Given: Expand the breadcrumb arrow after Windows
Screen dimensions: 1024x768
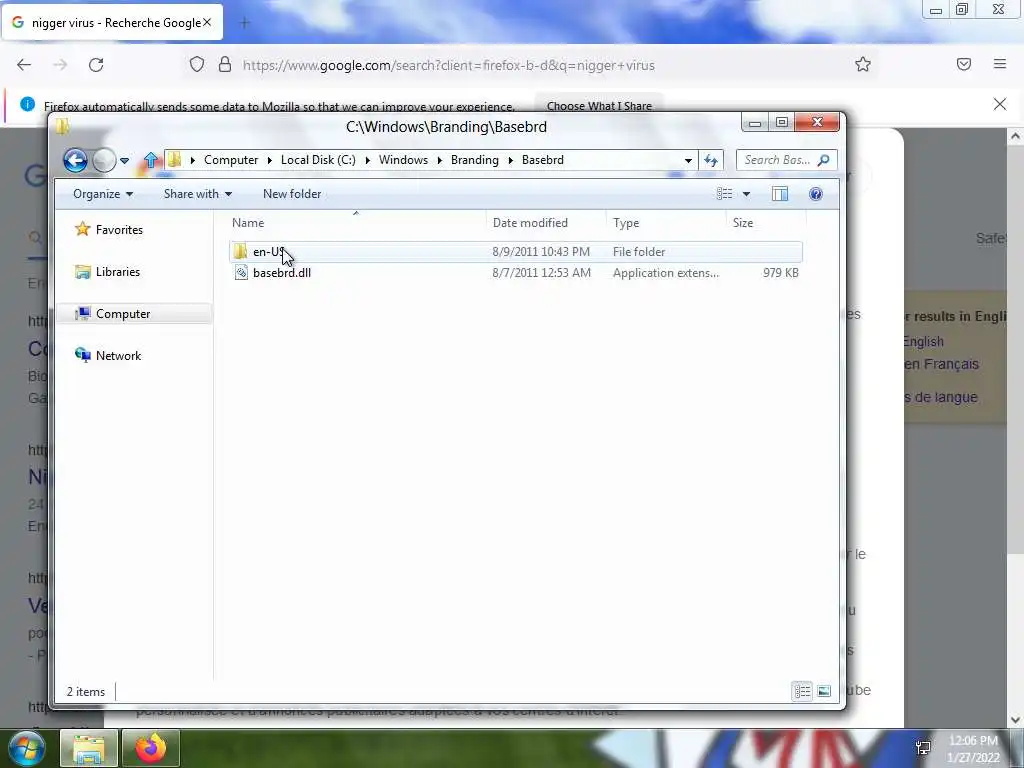Looking at the screenshot, I should click(440, 160).
